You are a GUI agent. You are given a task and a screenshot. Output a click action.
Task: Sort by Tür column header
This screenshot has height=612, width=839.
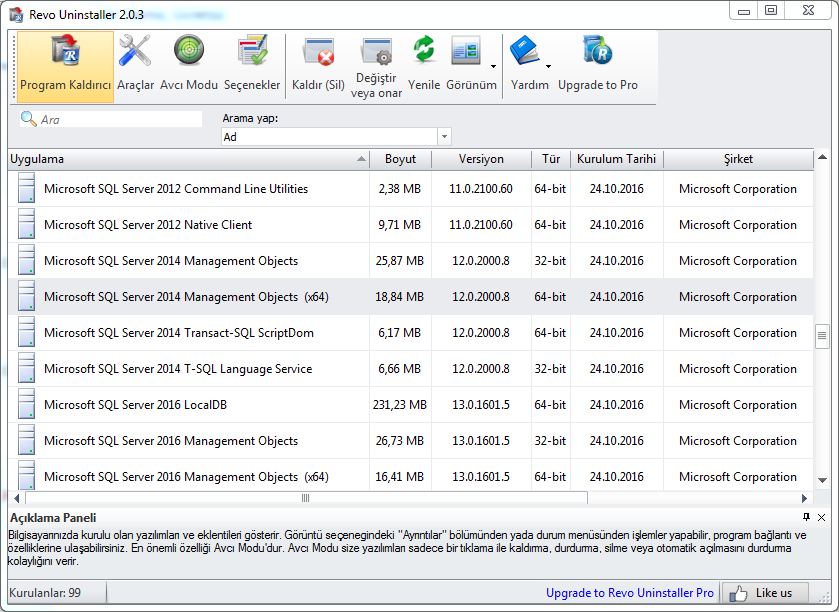551,159
